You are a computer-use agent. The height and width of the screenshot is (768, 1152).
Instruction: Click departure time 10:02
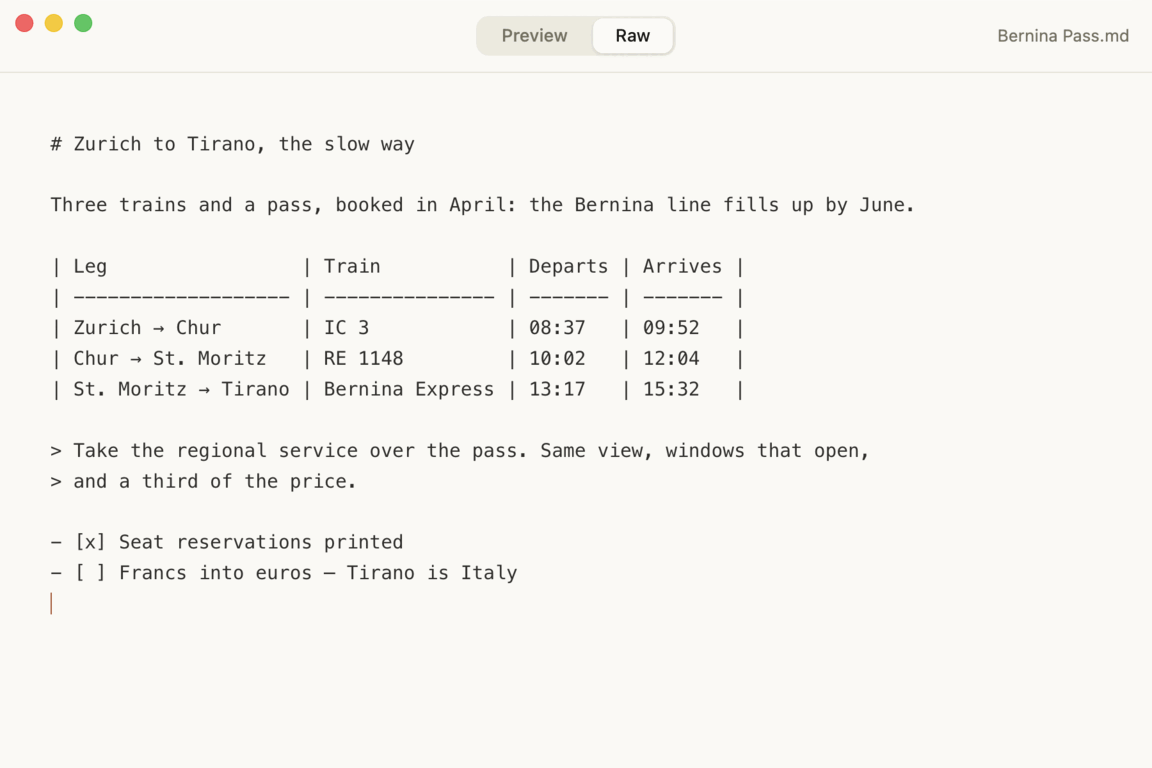click(x=557, y=359)
